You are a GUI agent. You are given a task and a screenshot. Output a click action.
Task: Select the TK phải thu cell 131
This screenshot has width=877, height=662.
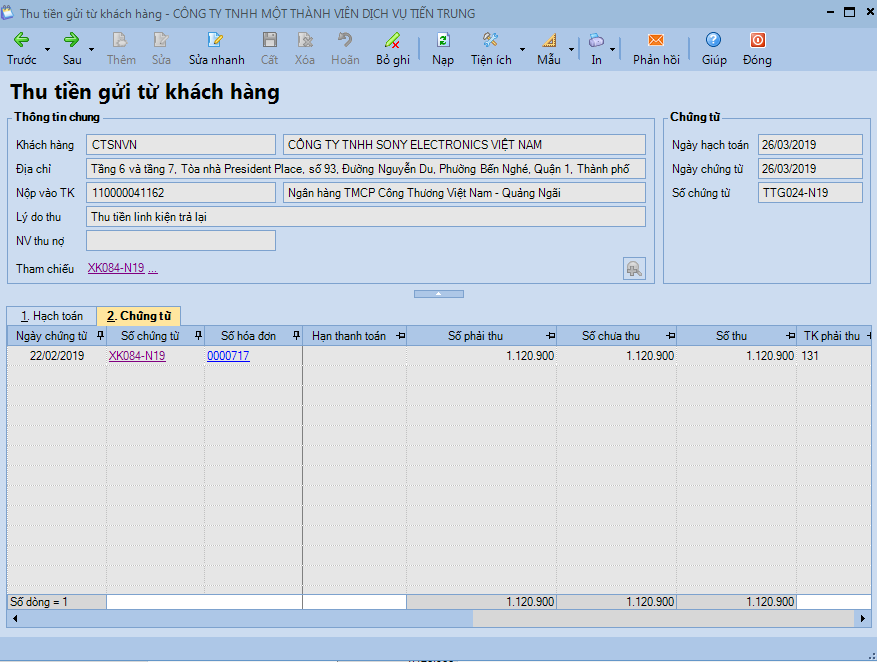(x=834, y=356)
